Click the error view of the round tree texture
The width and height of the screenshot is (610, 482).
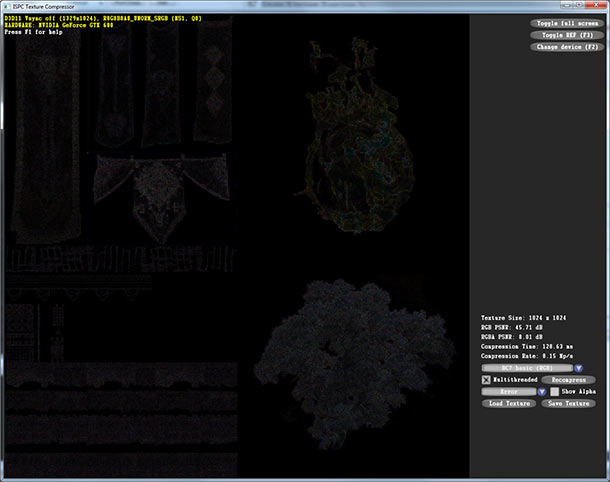click(x=354, y=364)
